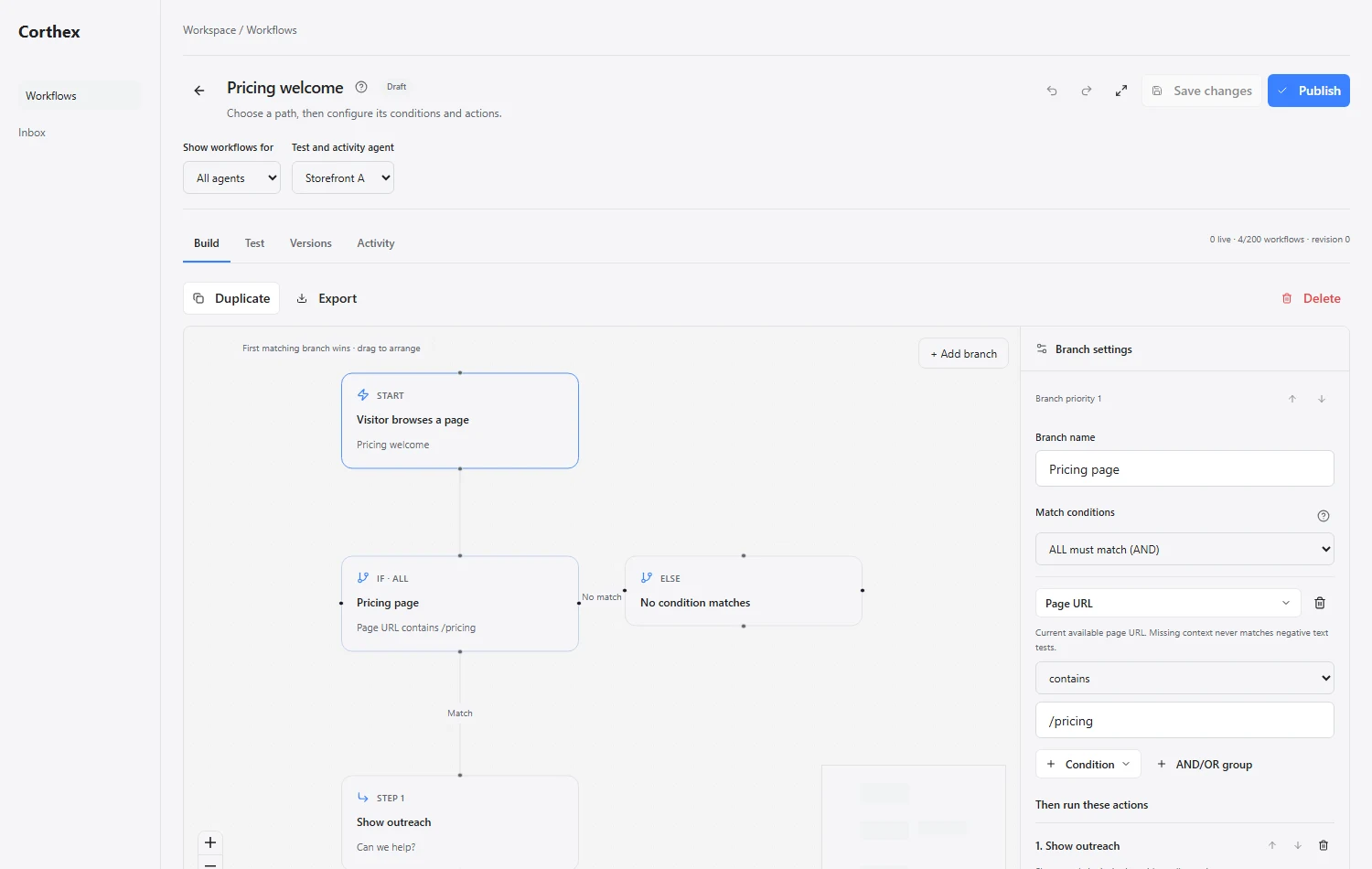This screenshot has width=1372, height=869.
Task: Click the Add branch button
Action: click(964, 354)
